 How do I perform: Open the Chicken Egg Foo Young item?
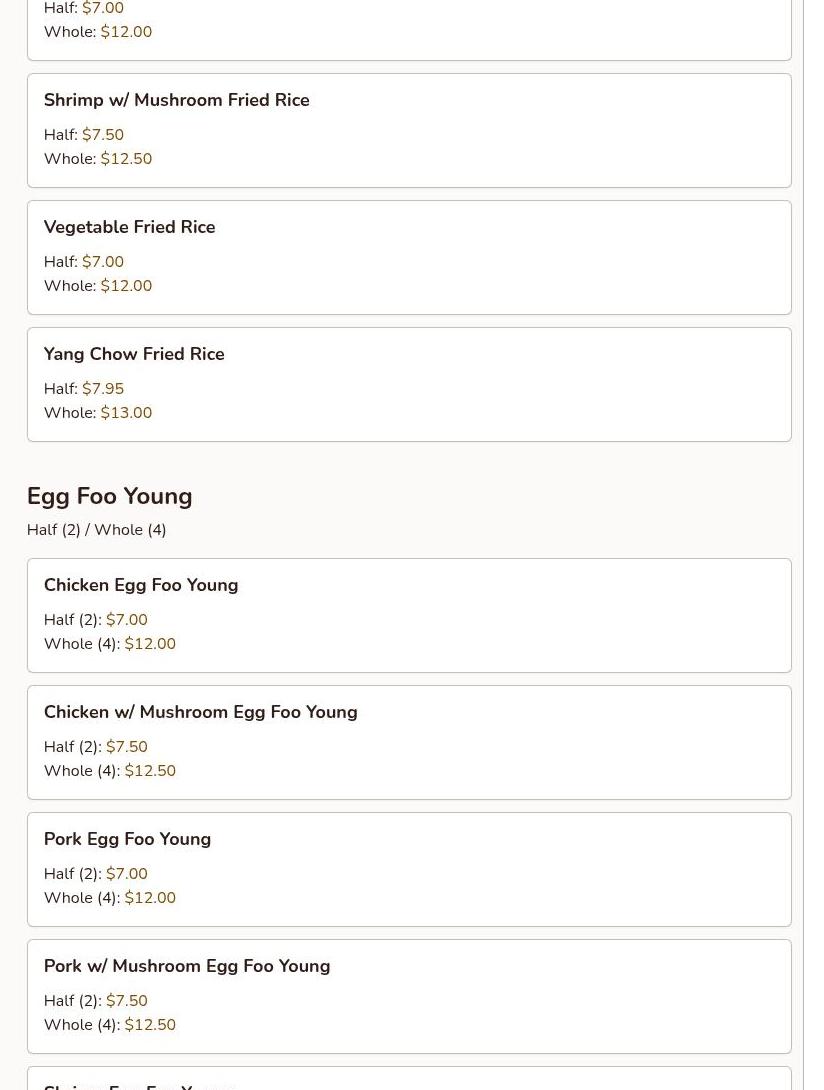[141, 585]
